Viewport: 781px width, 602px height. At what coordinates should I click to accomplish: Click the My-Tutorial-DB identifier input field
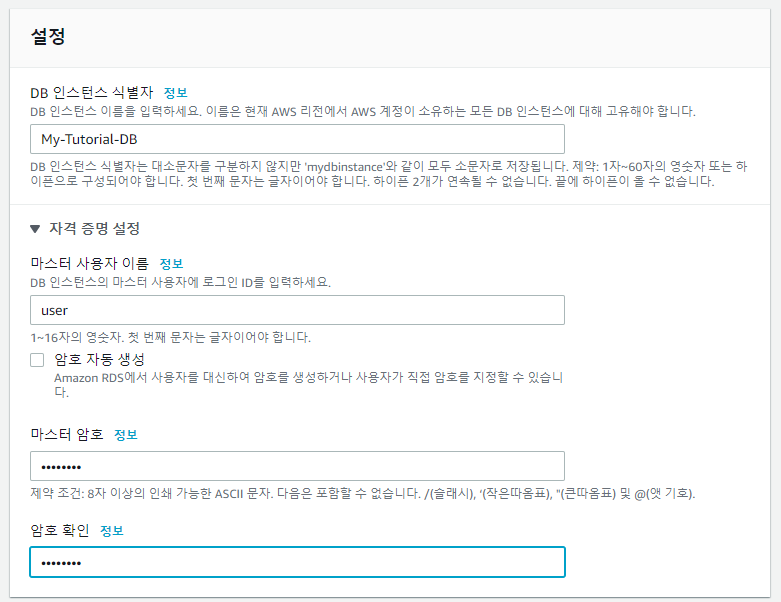[x=297, y=139]
